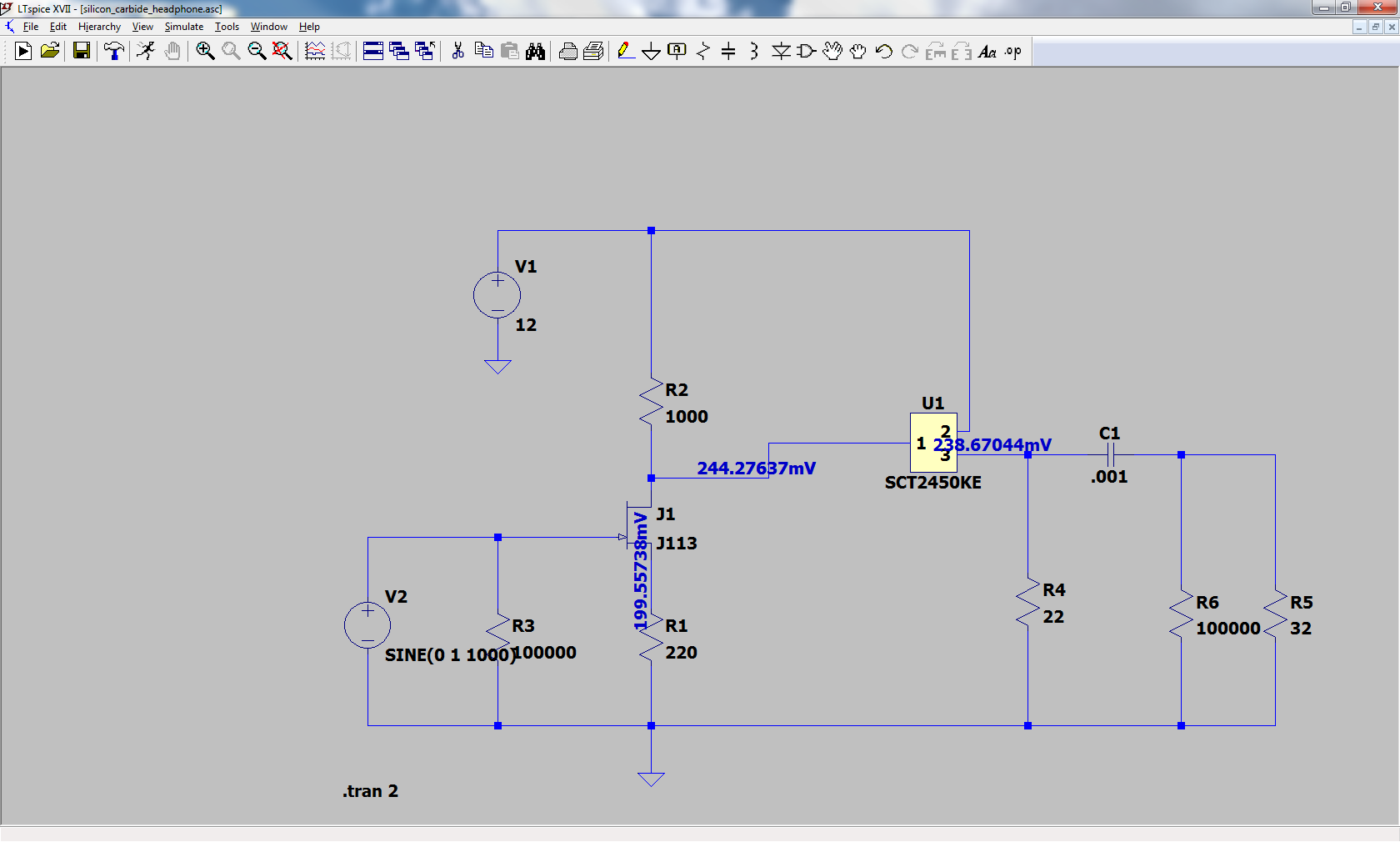Open the View menu
This screenshot has height=842, width=1400.
click(x=142, y=27)
